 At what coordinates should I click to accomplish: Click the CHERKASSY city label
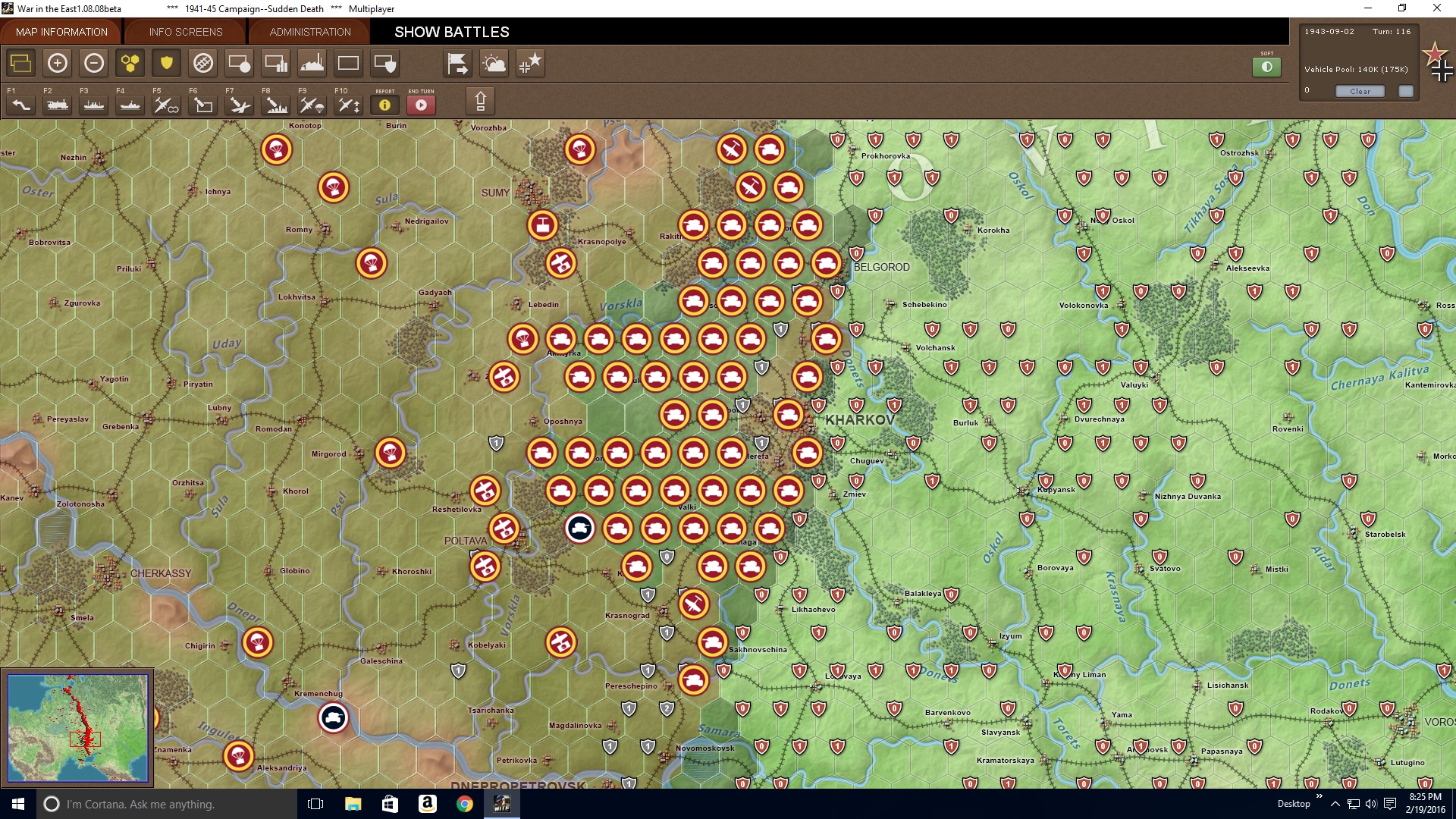pyautogui.click(x=161, y=573)
